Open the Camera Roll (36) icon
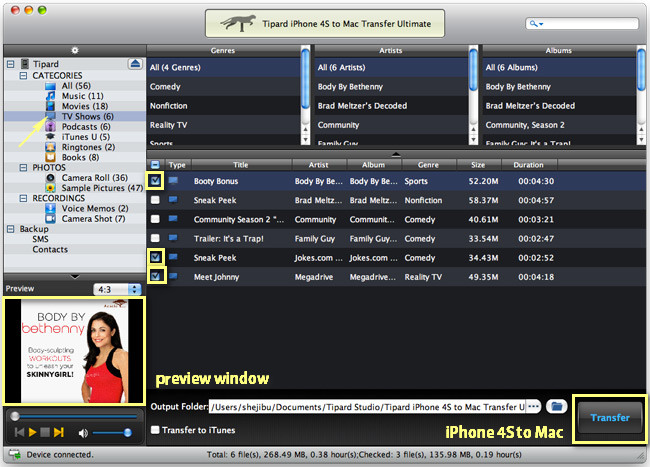The height and width of the screenshot is (467, 650). coord(50,178)
